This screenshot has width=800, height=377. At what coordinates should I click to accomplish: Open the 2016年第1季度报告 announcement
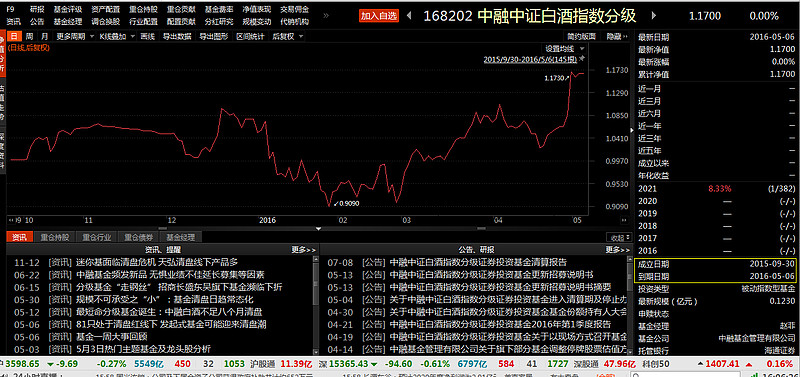point(501,324)
